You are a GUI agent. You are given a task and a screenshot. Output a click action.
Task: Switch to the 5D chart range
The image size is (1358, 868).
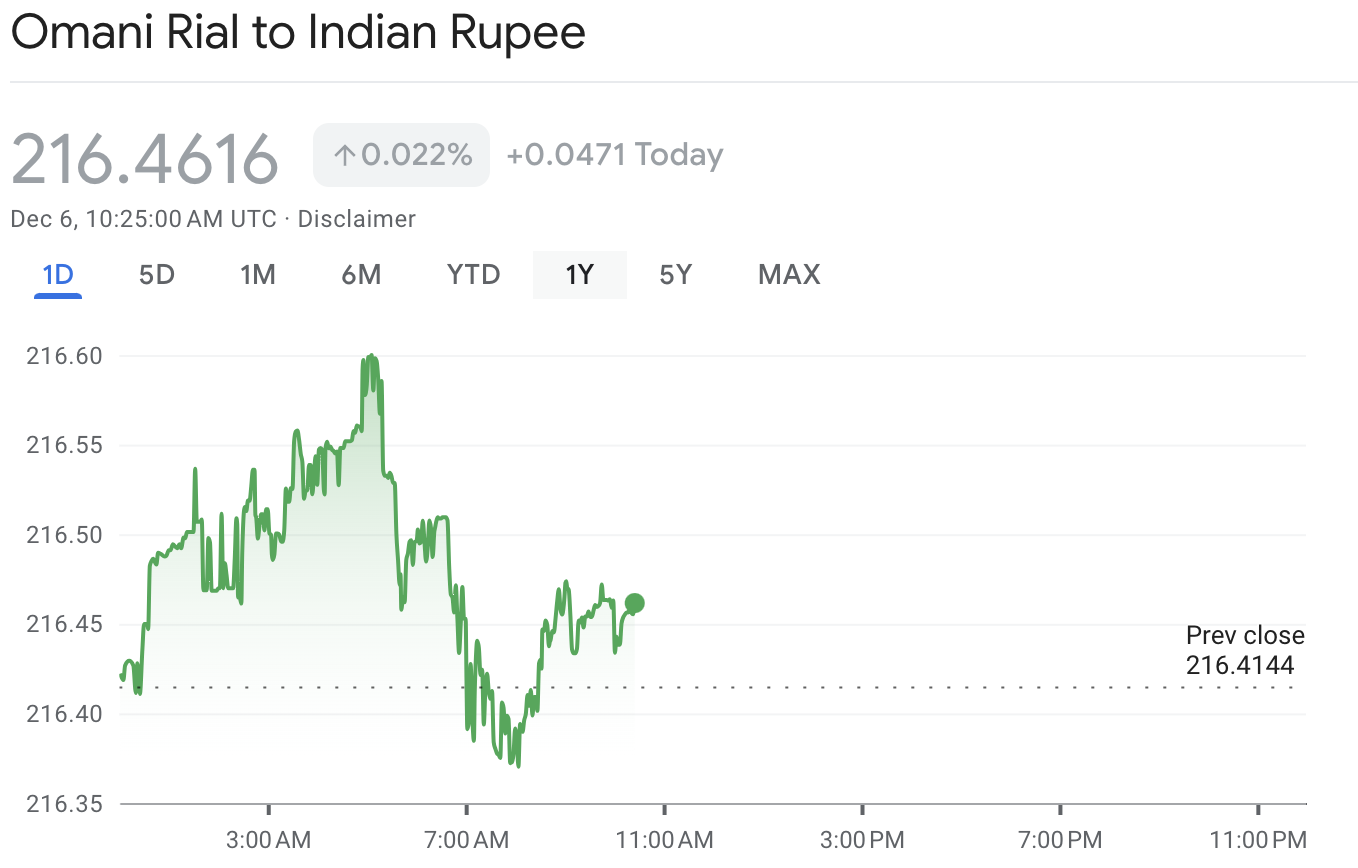(157, 274)
